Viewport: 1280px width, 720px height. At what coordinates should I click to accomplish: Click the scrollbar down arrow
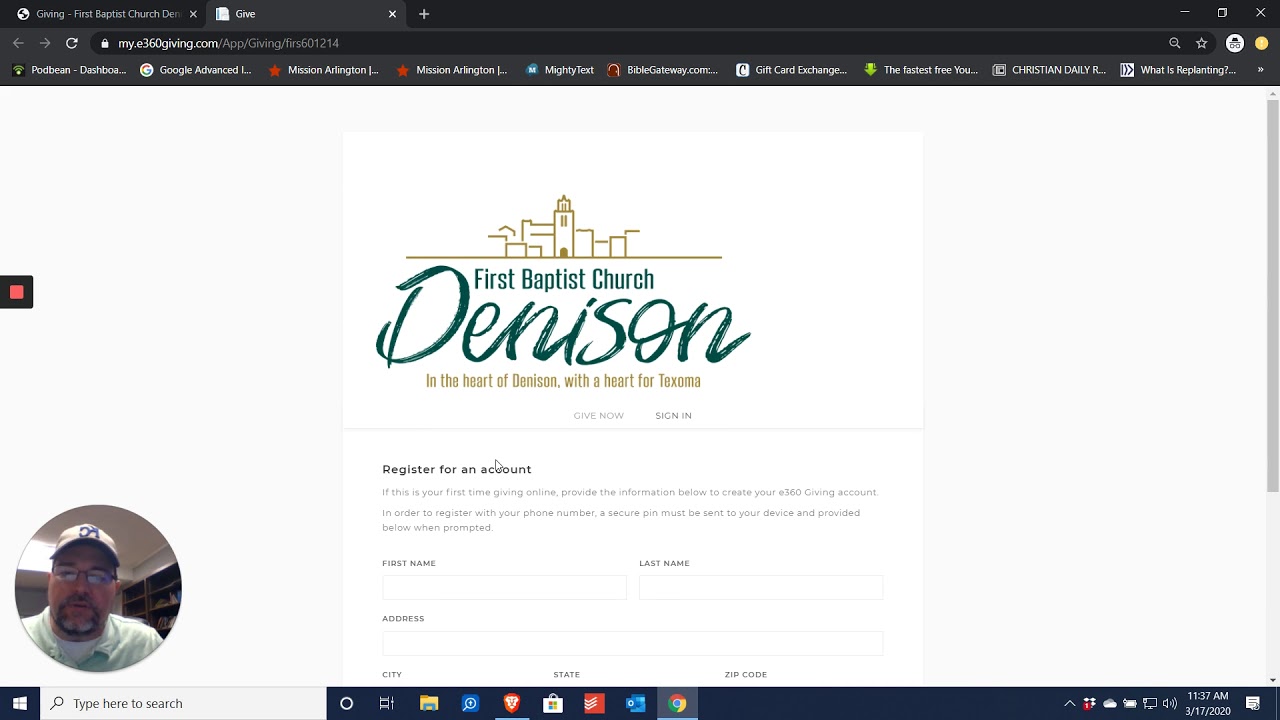click(x=1272, y=680)
